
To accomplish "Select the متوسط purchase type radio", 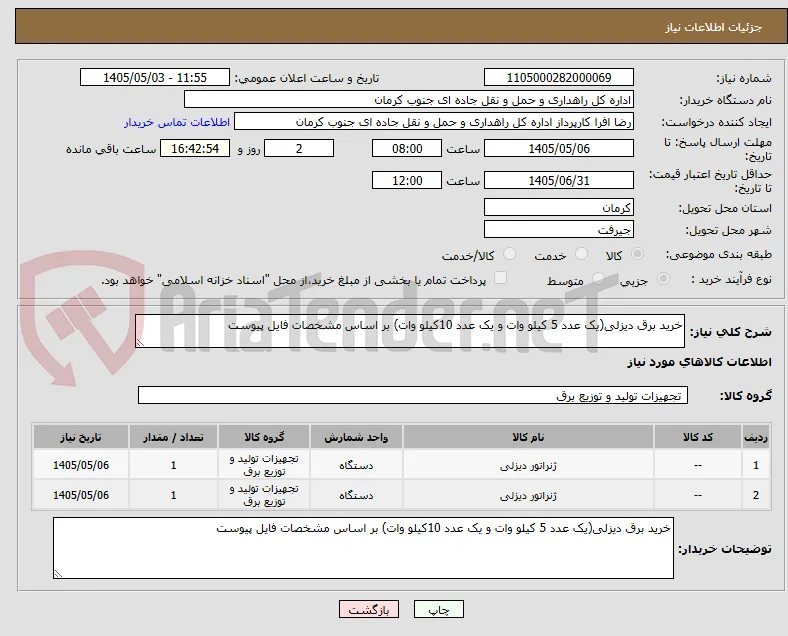I will pos(598,279).
